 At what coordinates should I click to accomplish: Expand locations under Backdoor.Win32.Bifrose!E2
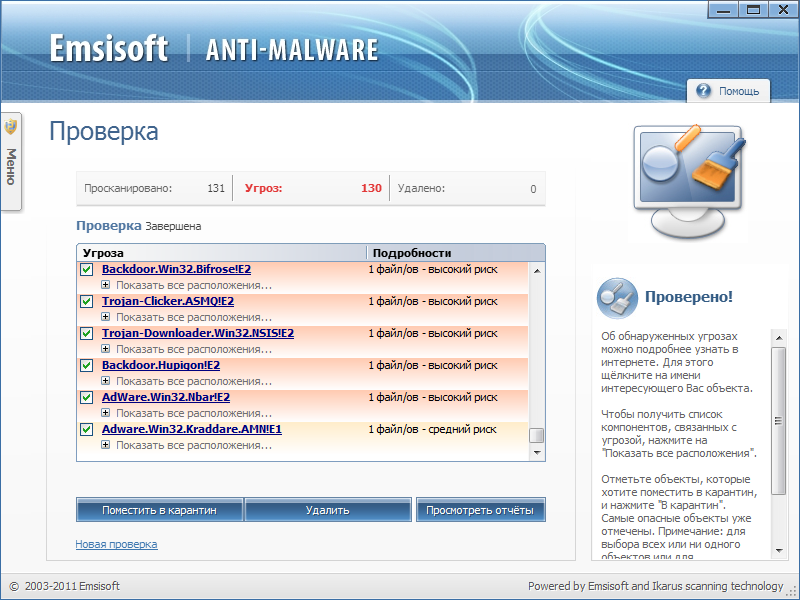[105, 285]
